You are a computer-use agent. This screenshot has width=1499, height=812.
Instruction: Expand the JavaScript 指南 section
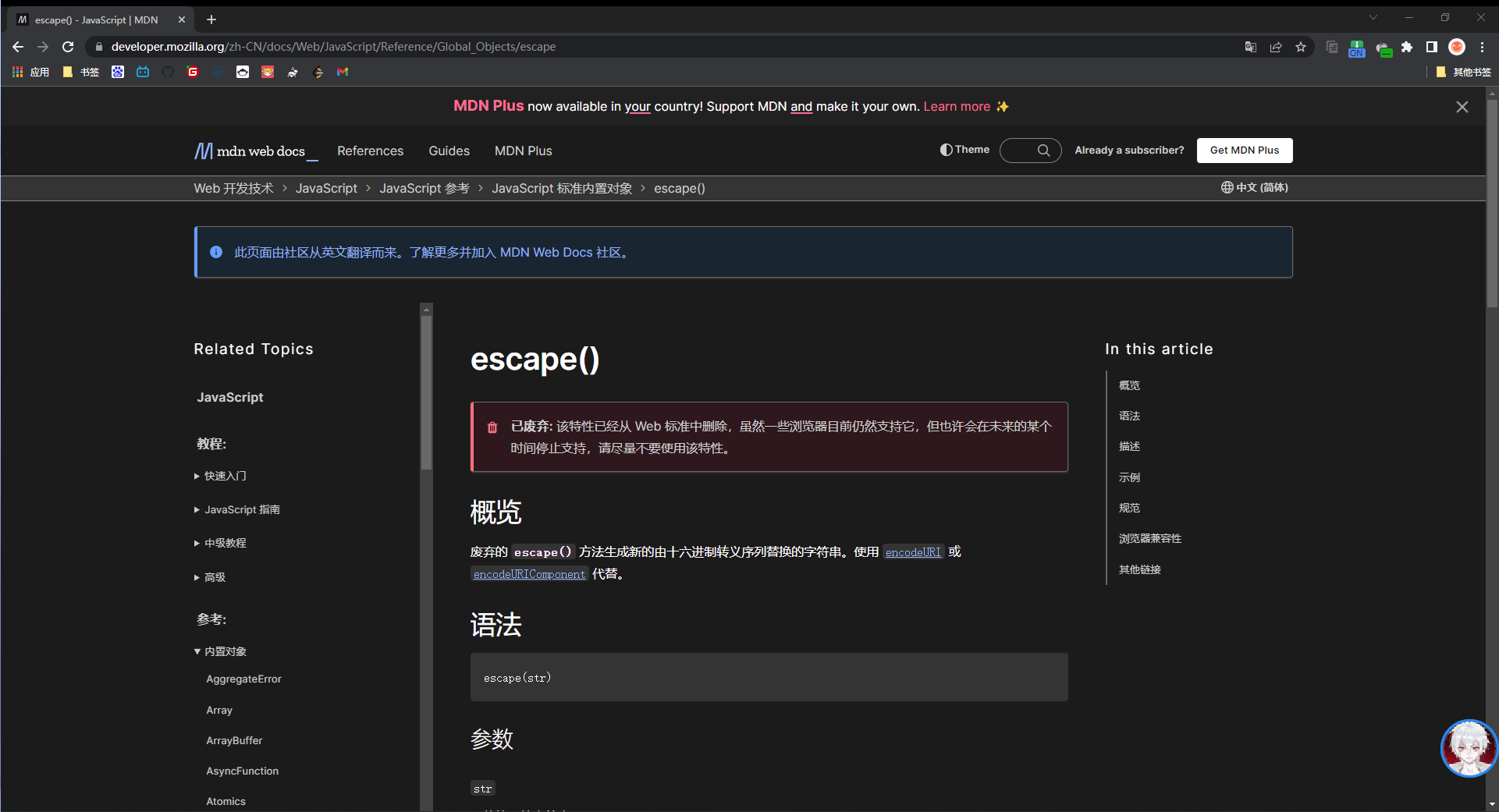coord(241,509)
